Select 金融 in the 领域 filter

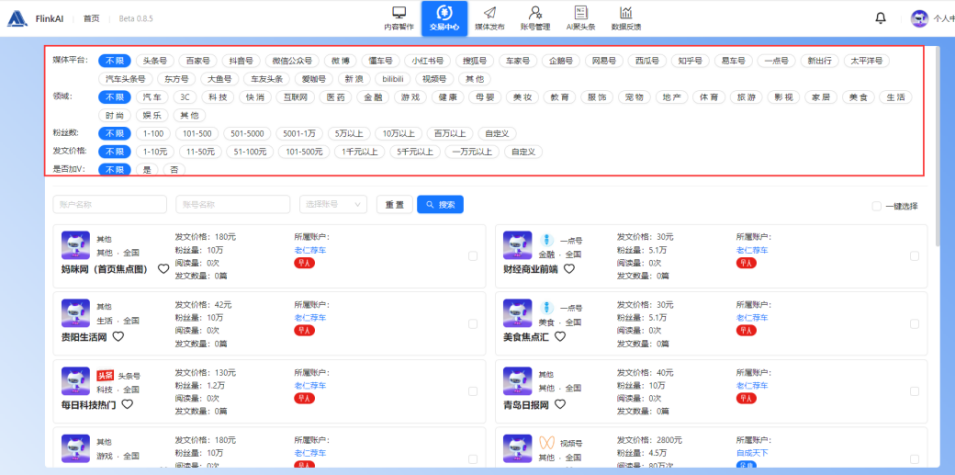tap(372, 97)
